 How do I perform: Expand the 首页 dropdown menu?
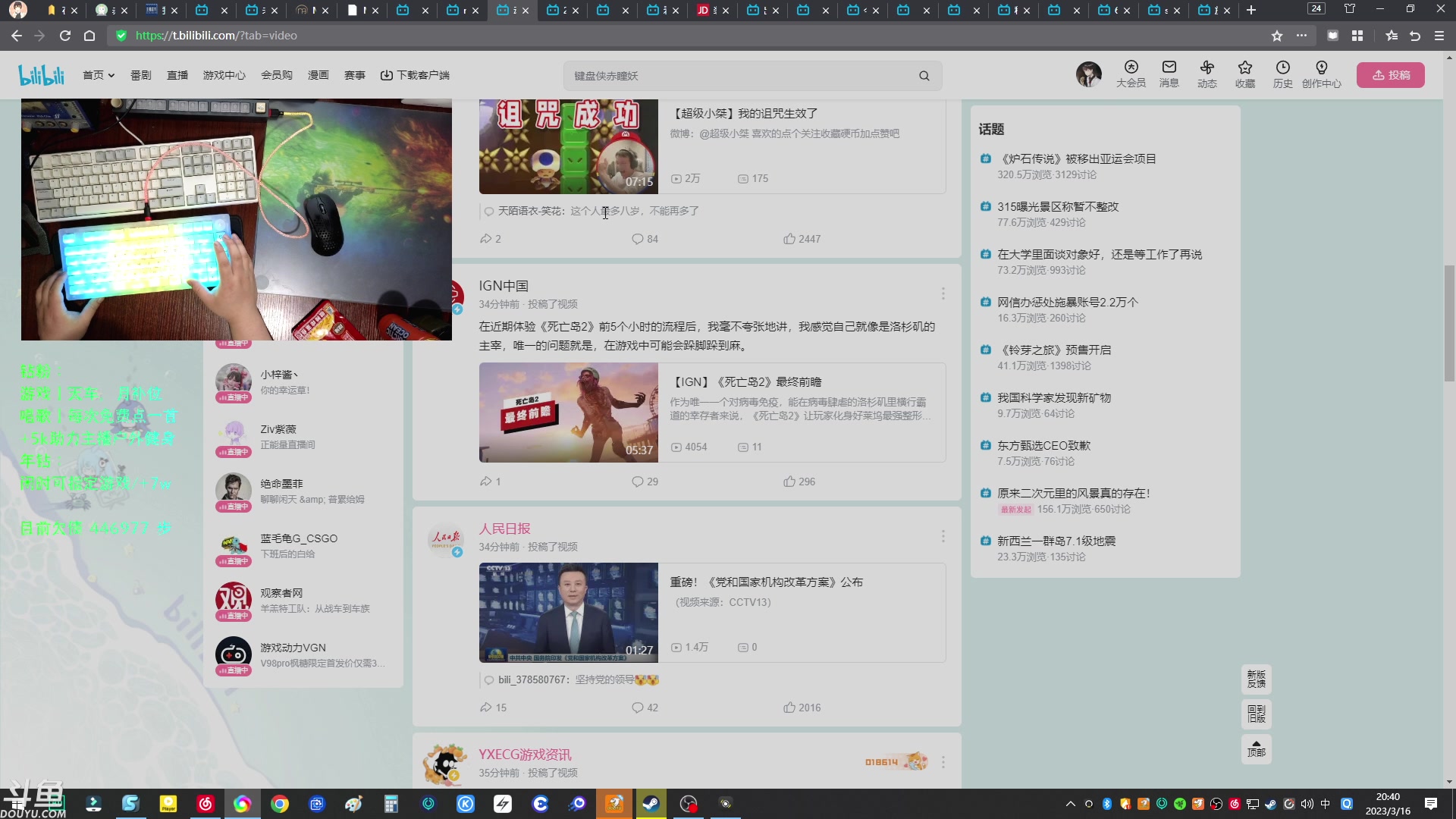coord(99,75)
